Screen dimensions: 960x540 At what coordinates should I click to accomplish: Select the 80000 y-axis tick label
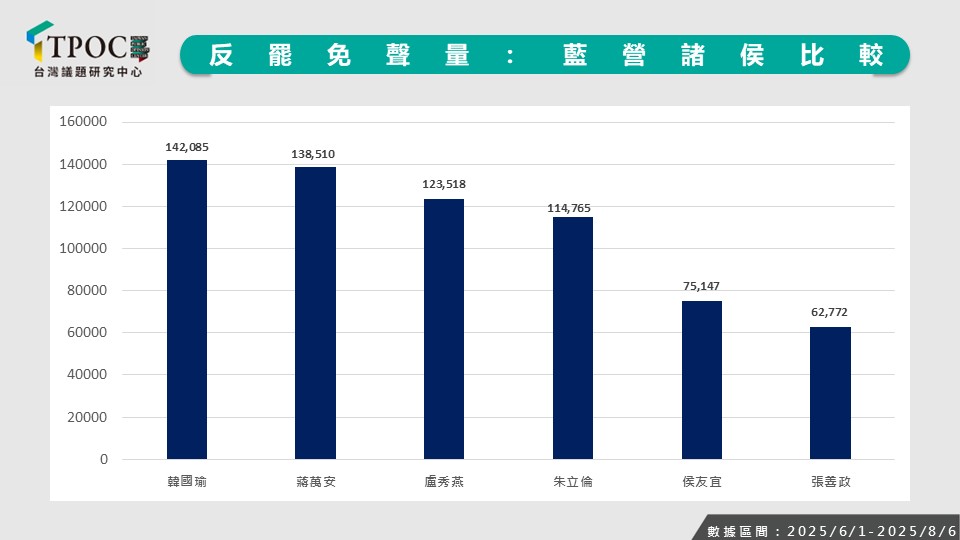86,291
